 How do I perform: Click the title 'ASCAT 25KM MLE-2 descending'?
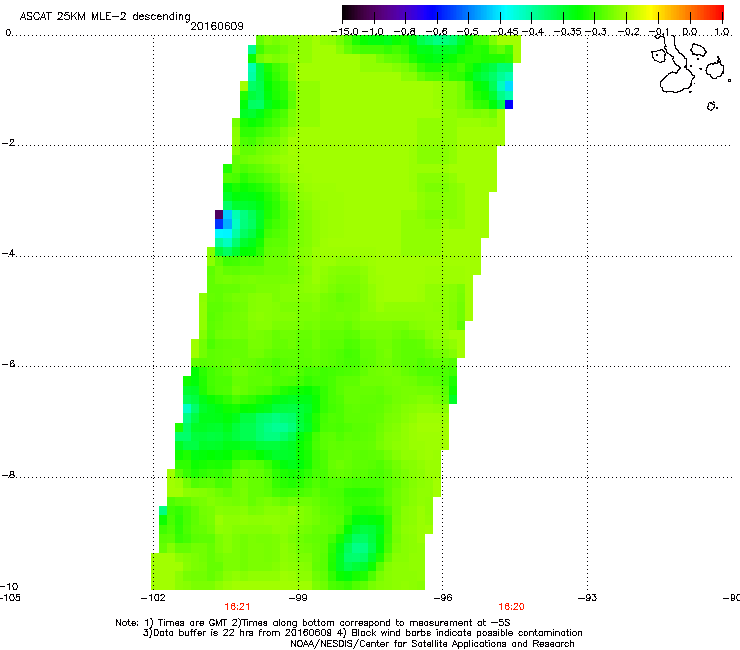[x=105, y=16]
